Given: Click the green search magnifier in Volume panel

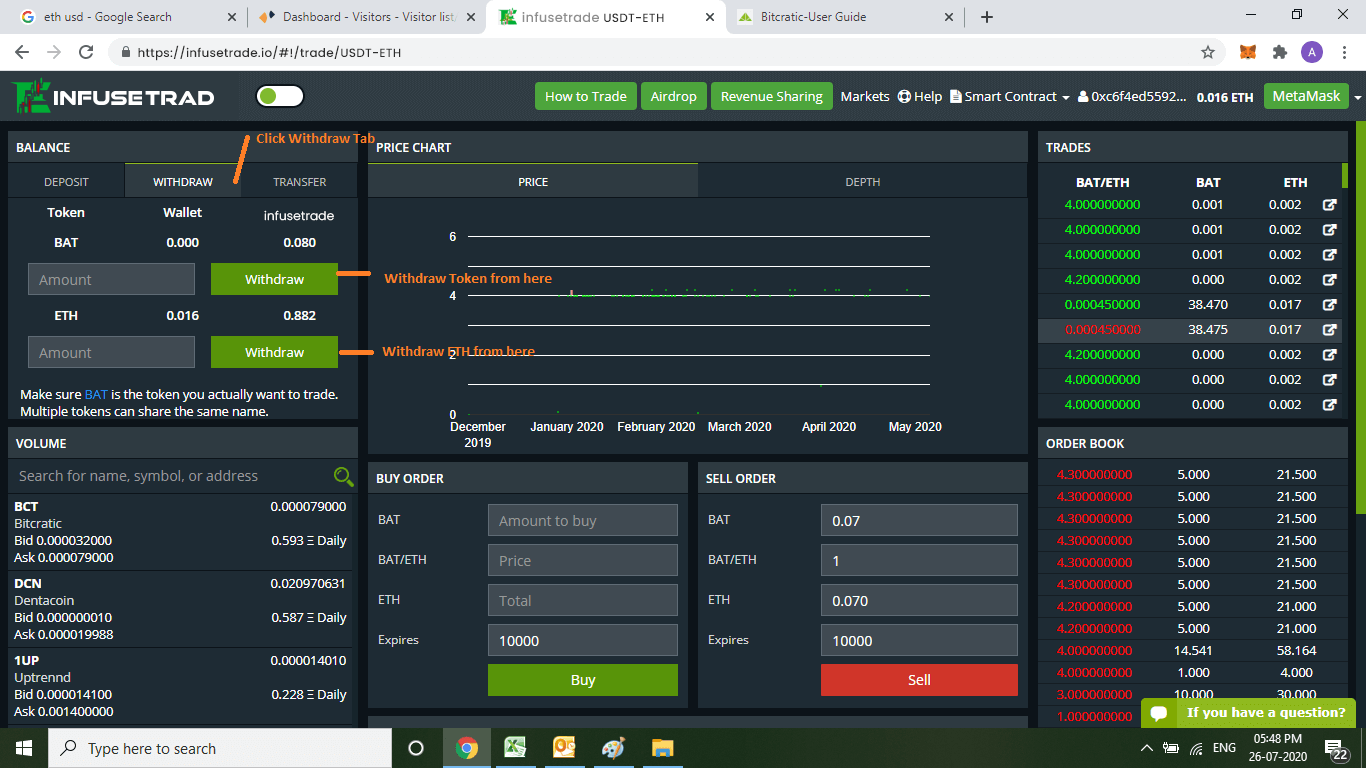Looking at the screenshot, I should 343,476.
